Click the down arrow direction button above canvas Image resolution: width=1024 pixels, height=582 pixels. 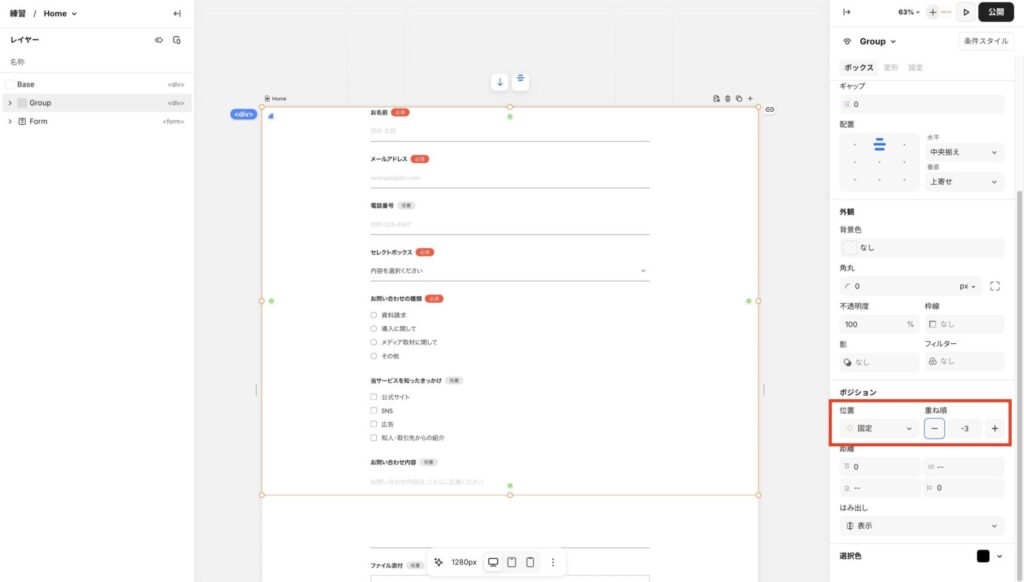[x=500, y=82]
